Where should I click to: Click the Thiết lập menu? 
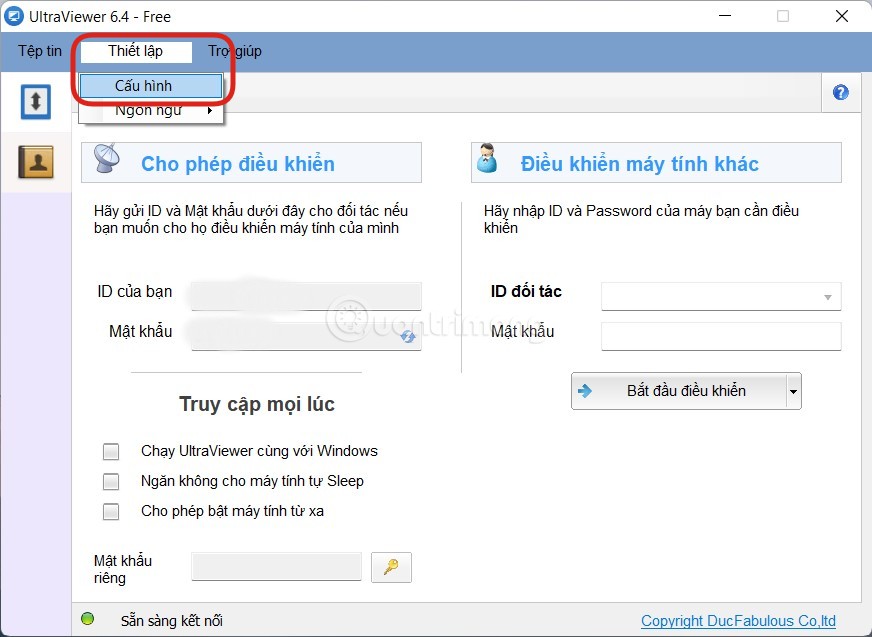pyautogui.click(x=136, y=51)
